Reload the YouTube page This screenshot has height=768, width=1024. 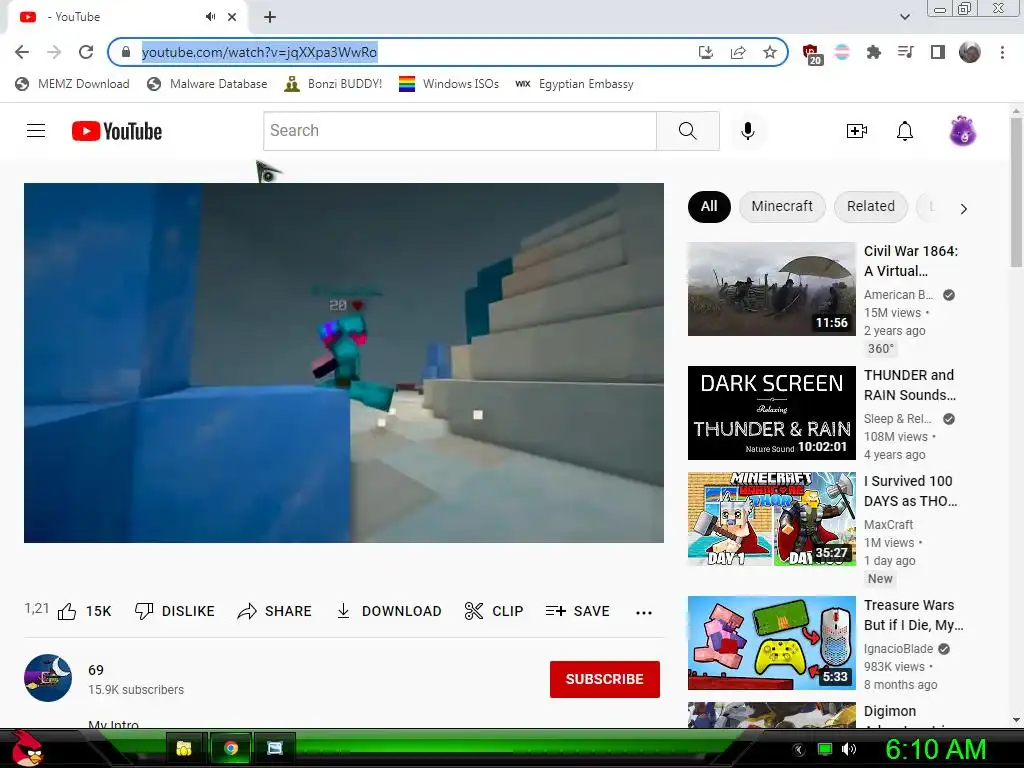click(86, 52)
